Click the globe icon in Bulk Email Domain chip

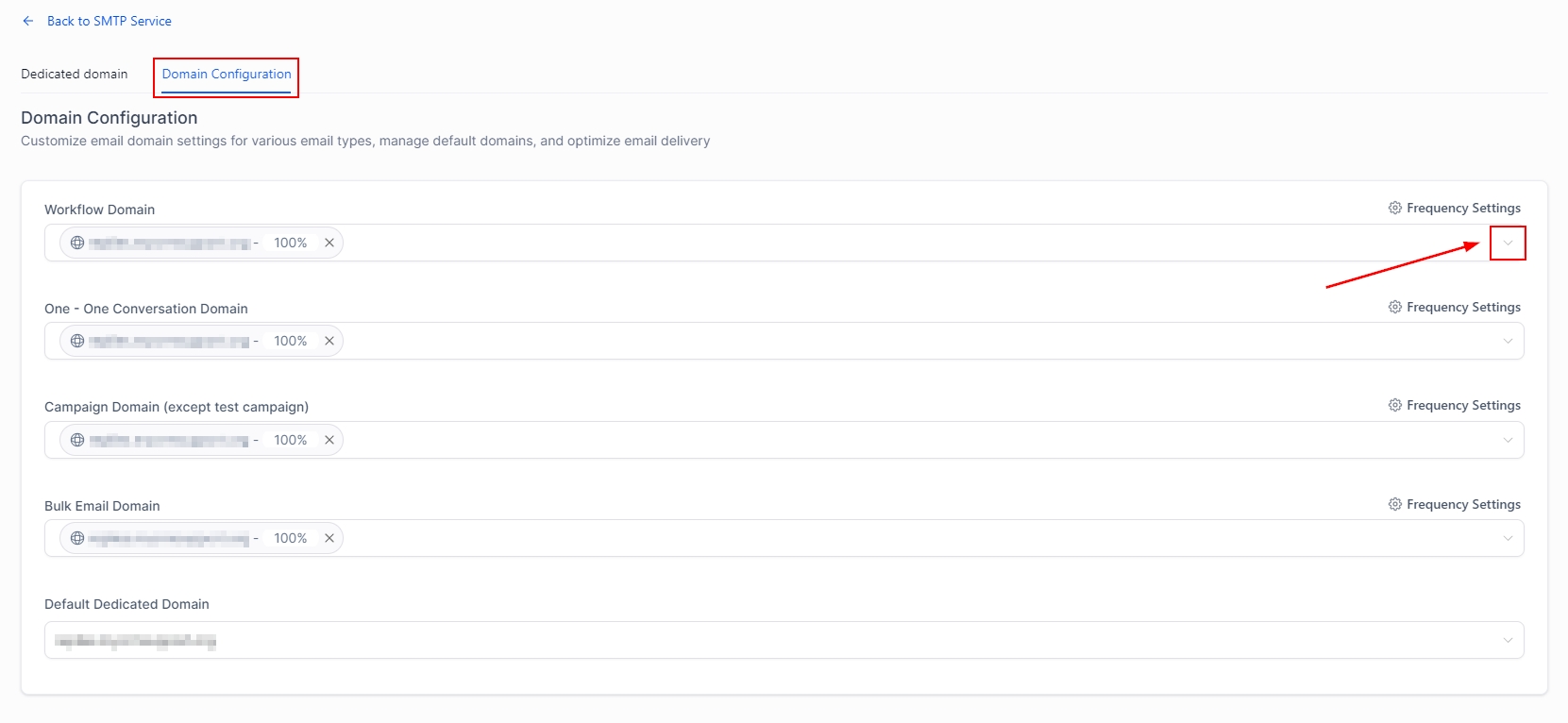click(x=77, y=538)
